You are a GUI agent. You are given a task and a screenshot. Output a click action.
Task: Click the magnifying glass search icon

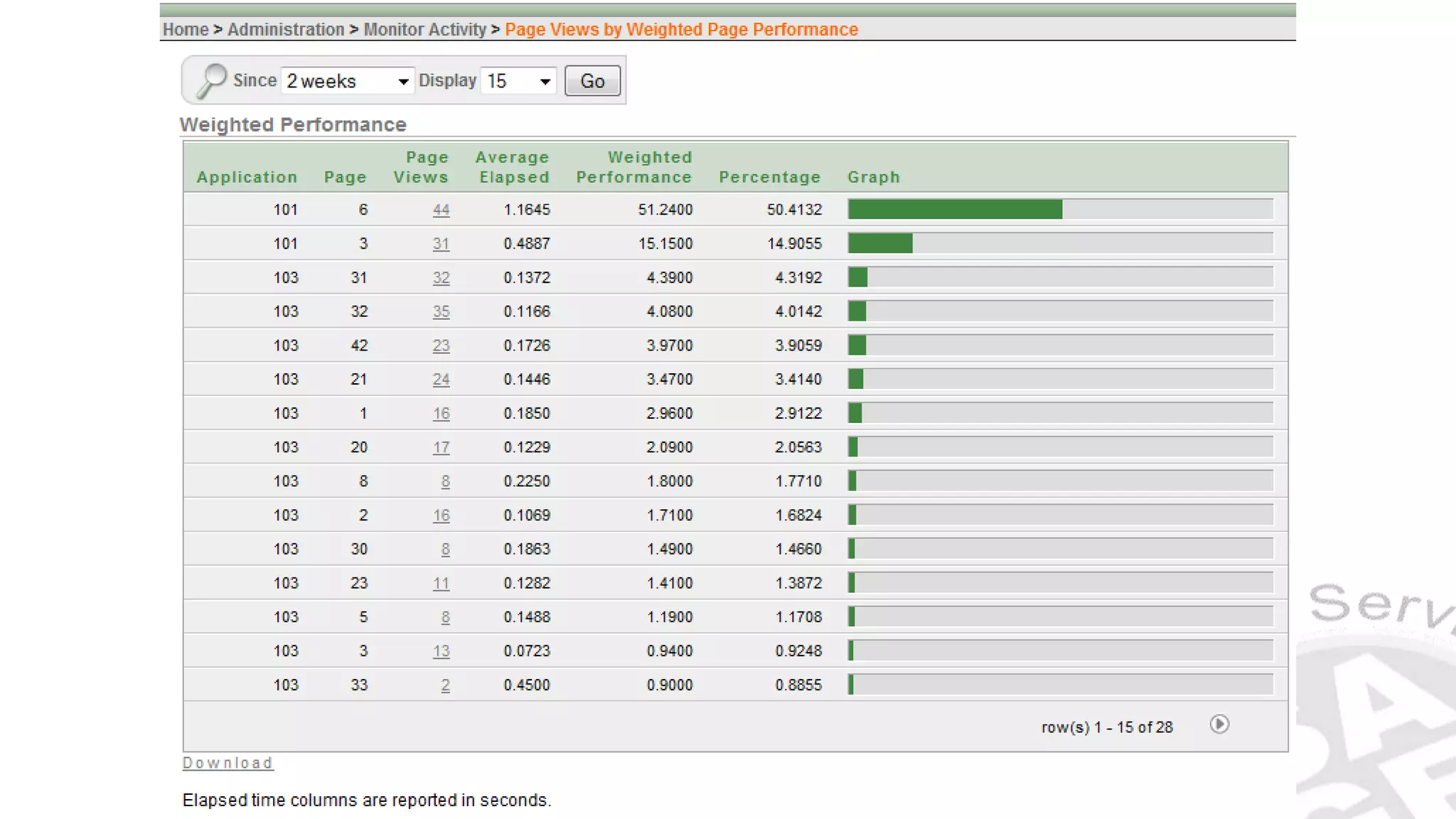(x=211, y=80)
